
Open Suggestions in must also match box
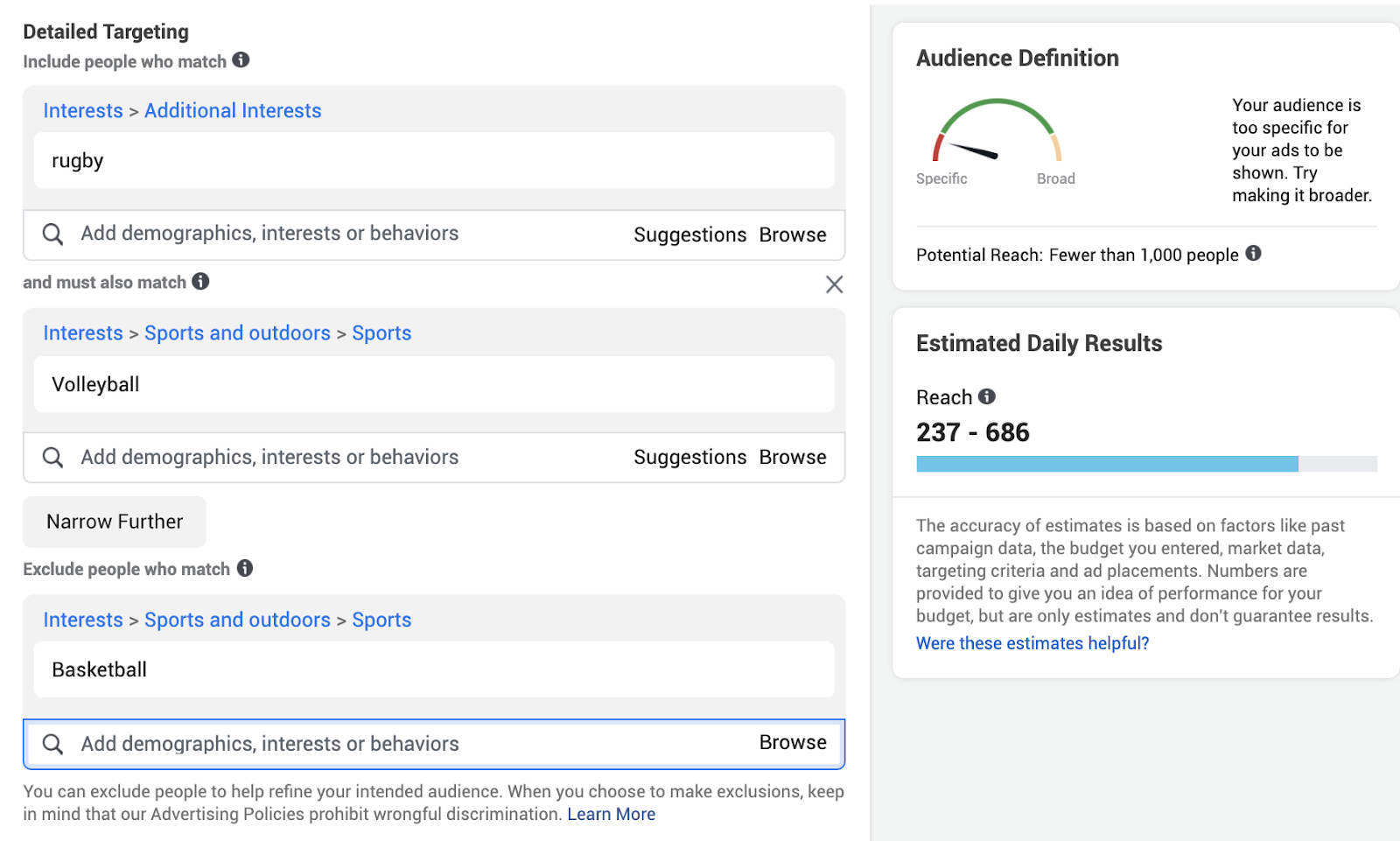point(689,457)
